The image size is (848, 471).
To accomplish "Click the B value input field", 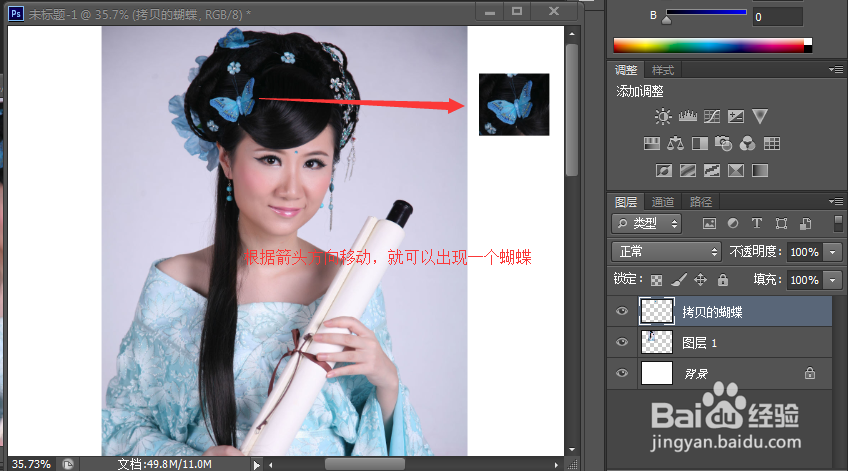I will (778, 17).
